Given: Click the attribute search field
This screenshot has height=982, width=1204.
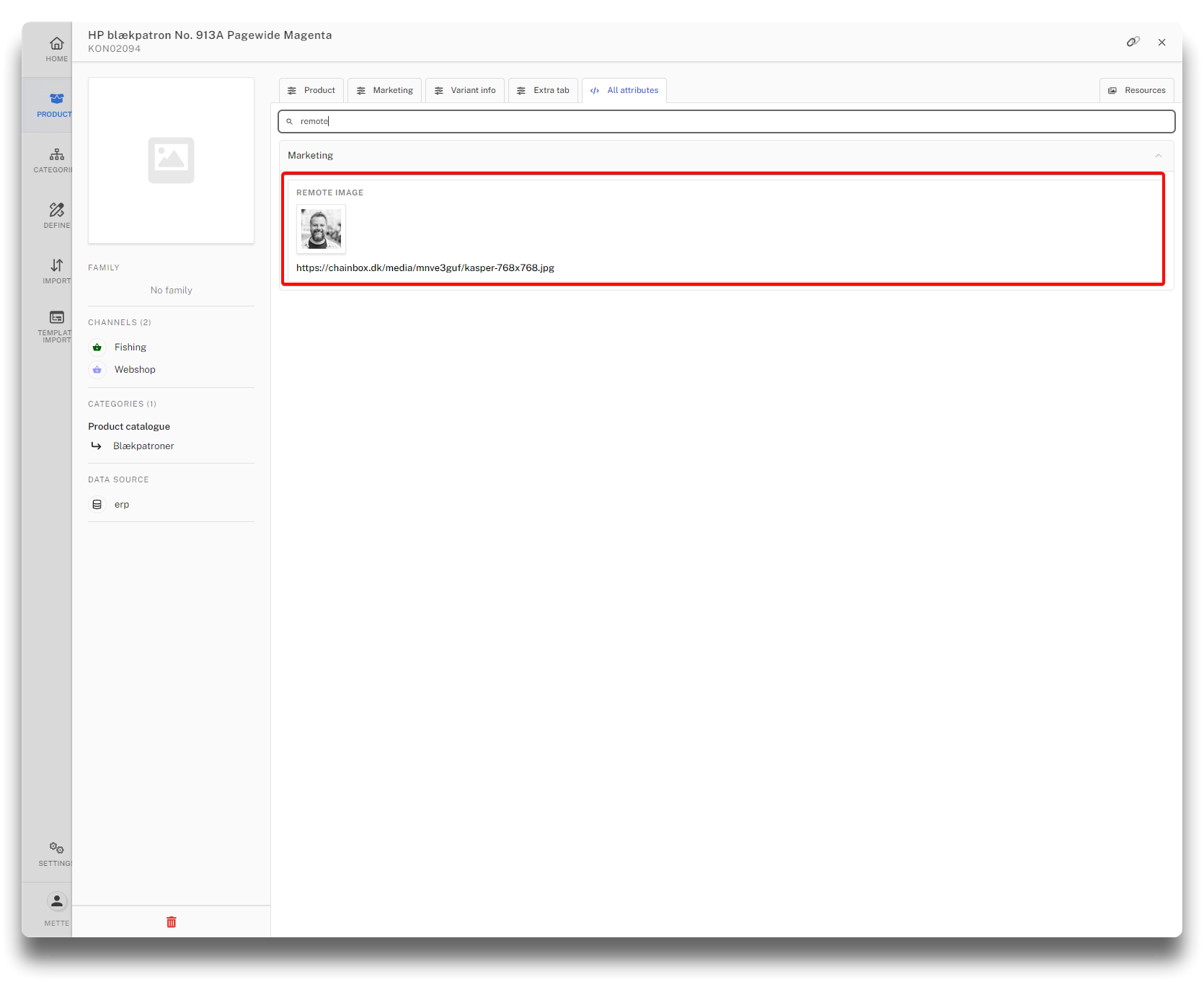Looking at the screenshot, I should tap(727, 121).
